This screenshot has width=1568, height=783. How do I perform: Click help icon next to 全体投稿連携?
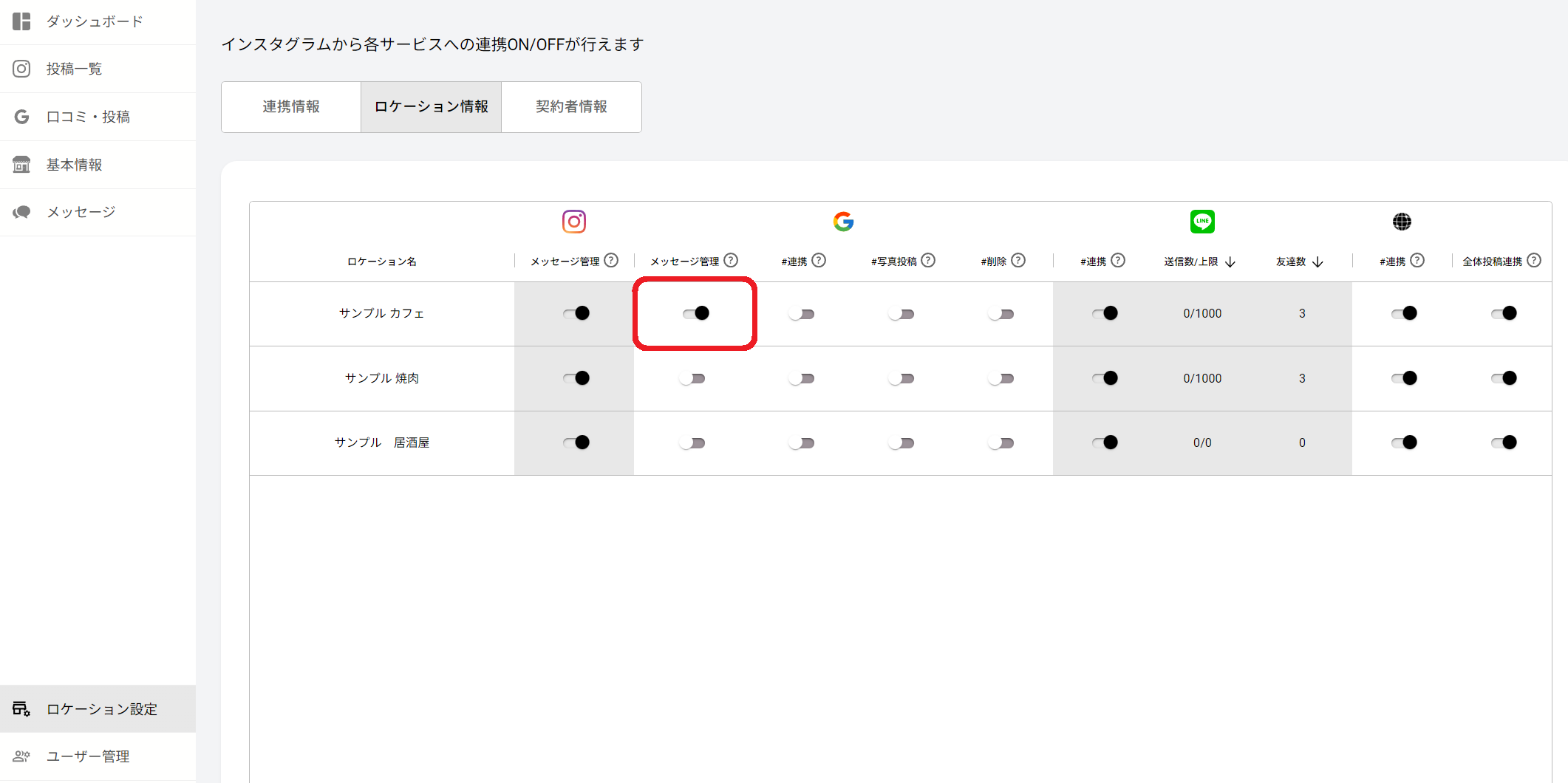point(1534,261)
